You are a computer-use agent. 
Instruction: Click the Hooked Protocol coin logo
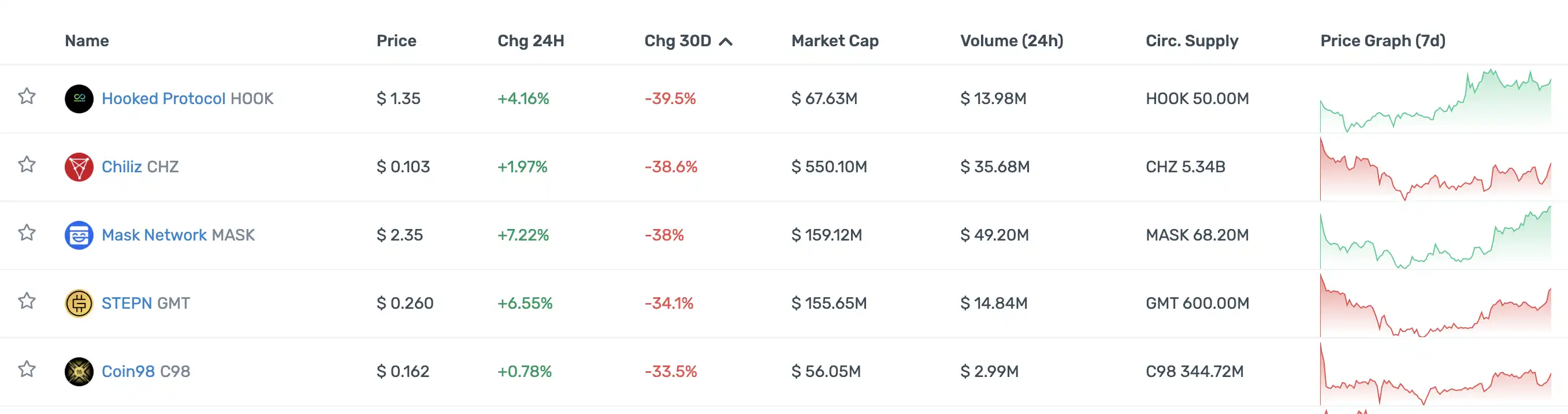(79, 99)
